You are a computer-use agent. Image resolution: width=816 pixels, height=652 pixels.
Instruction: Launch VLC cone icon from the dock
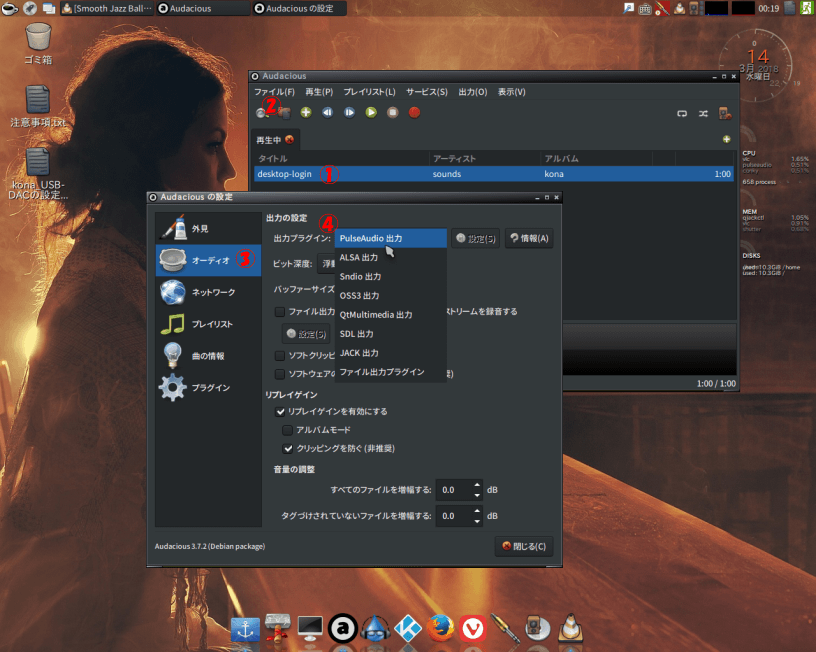pyautogui.click(x=570, y=628)
